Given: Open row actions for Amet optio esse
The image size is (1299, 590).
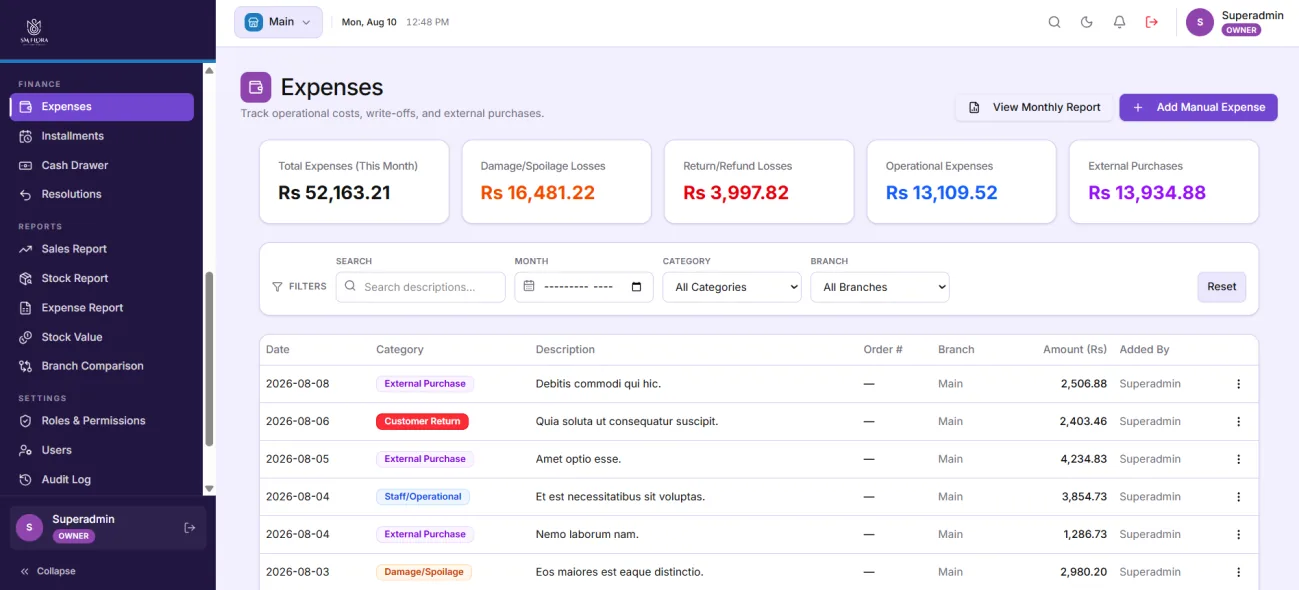Looking at the screenshot, I should point(1238,459).
